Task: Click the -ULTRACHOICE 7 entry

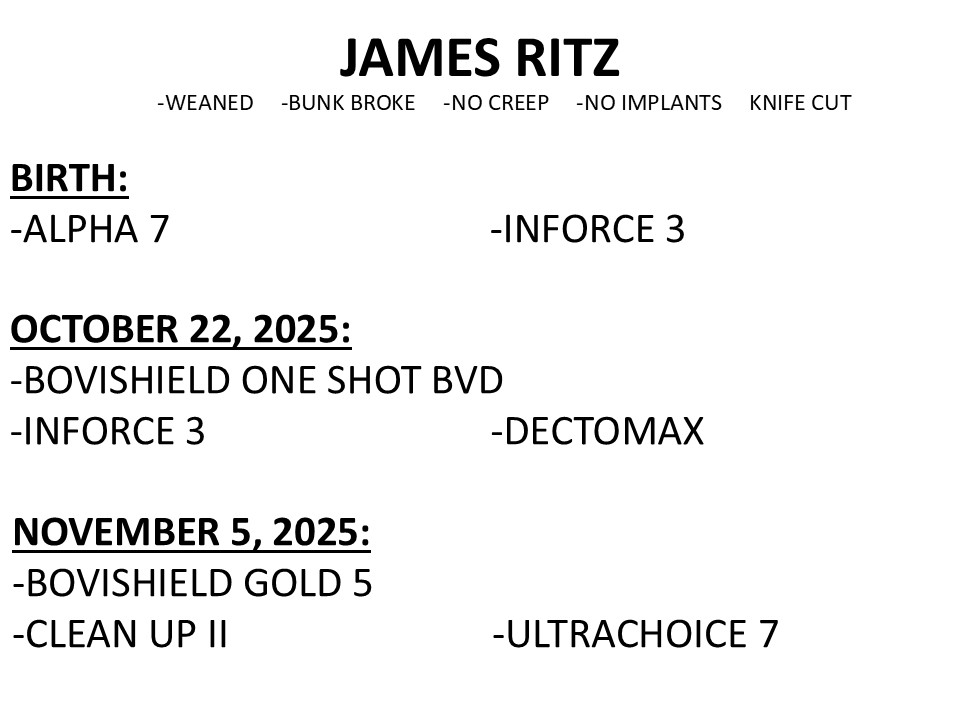Action: (x=635, y=634)
